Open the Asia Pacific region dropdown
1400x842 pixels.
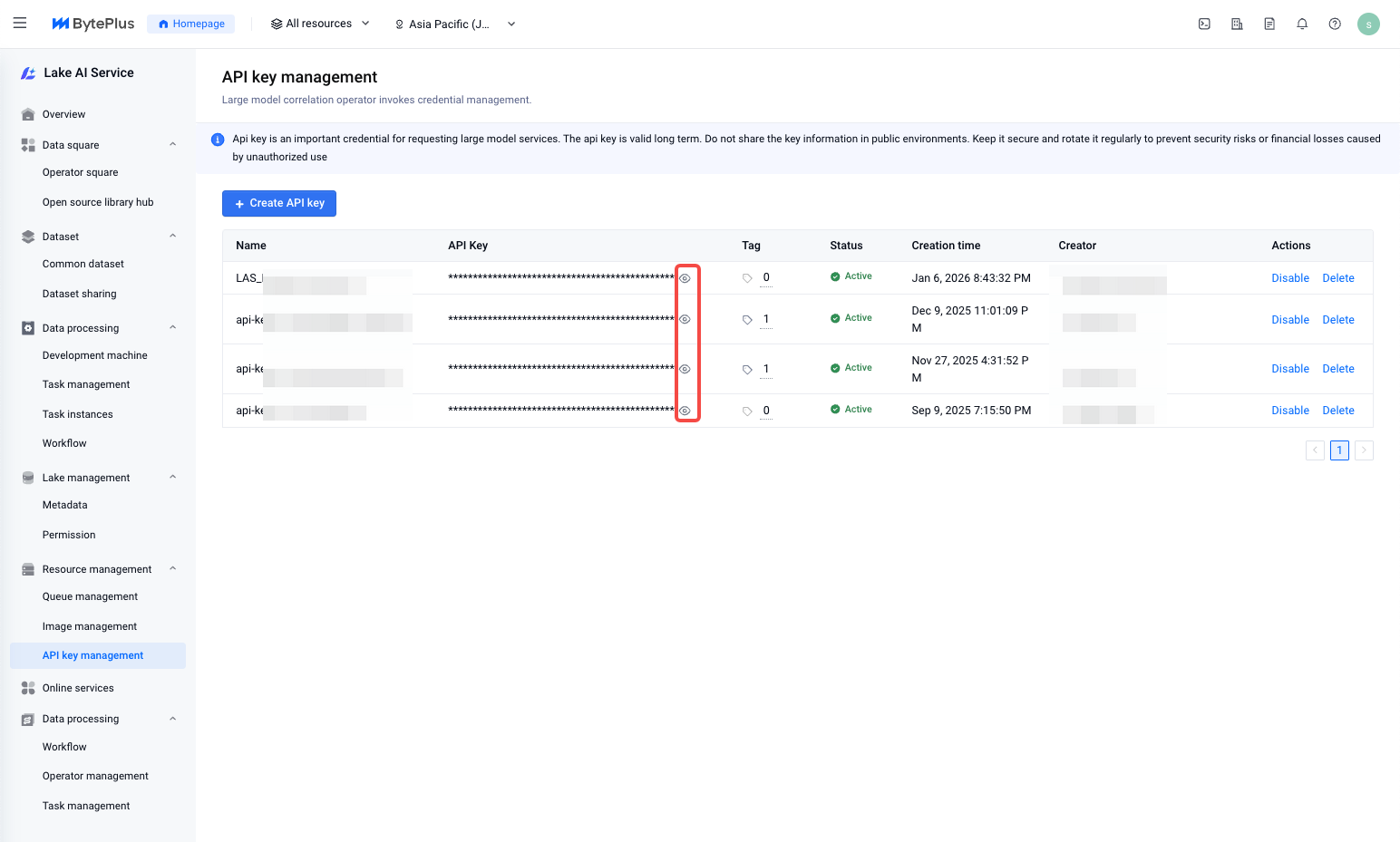[454, 24]
